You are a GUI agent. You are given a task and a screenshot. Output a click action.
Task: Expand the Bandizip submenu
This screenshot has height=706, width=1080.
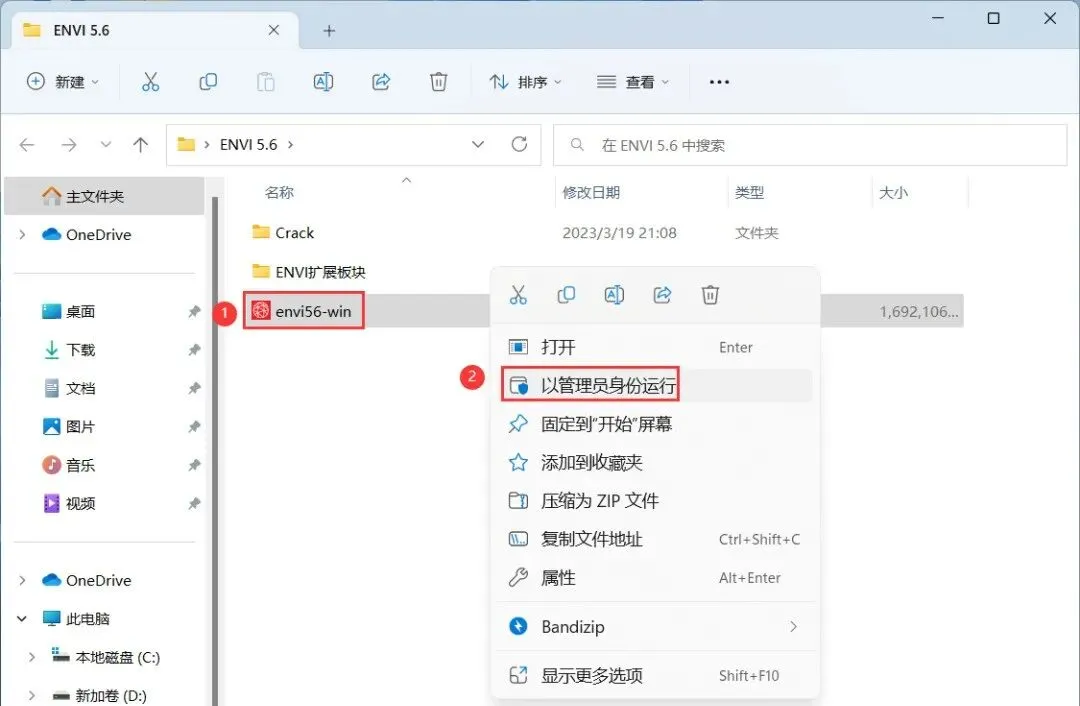793,626
